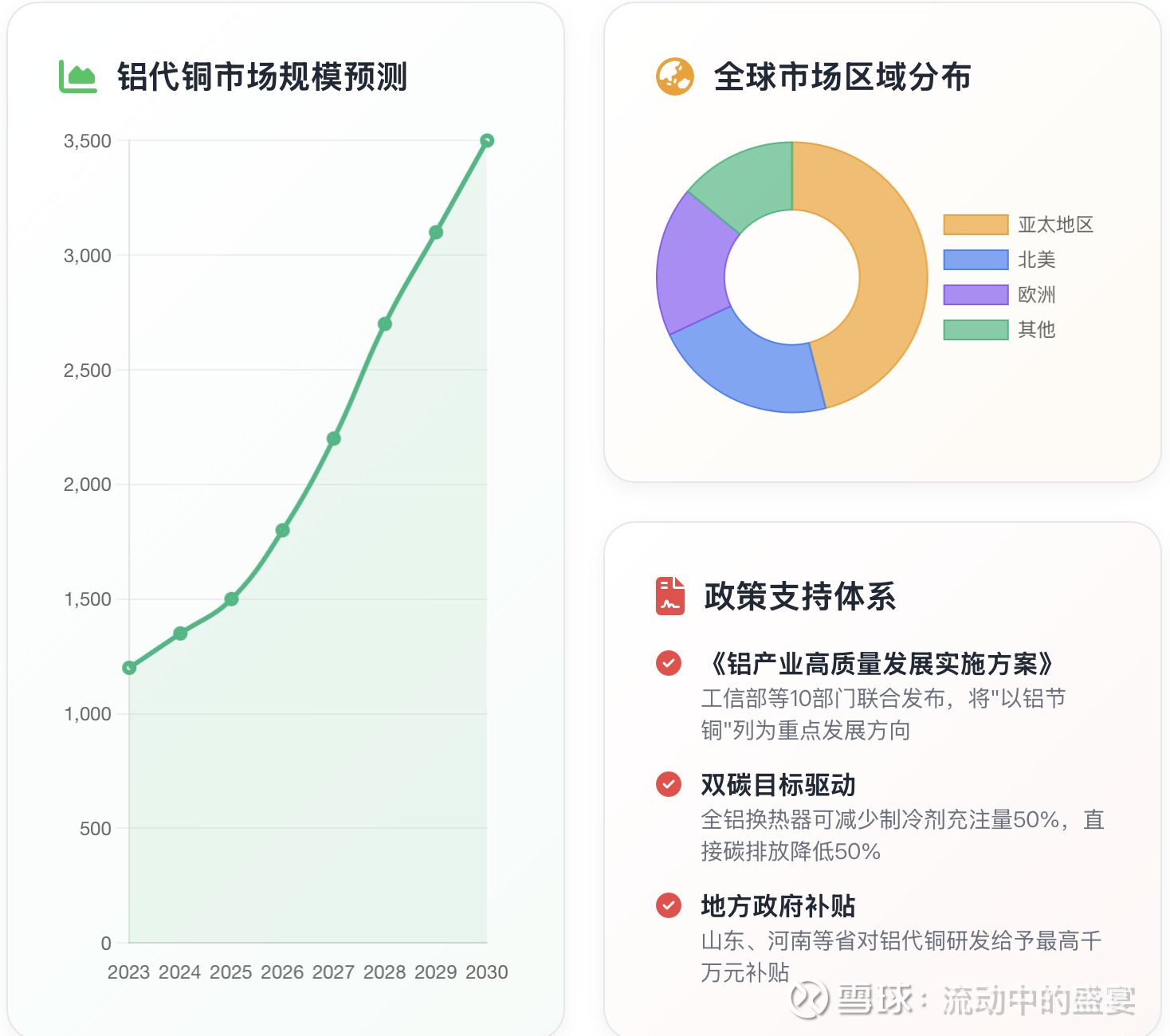Click the 1,500 y-axis label
This screenshot has height=1036, width=1170.
pos(88,599)
